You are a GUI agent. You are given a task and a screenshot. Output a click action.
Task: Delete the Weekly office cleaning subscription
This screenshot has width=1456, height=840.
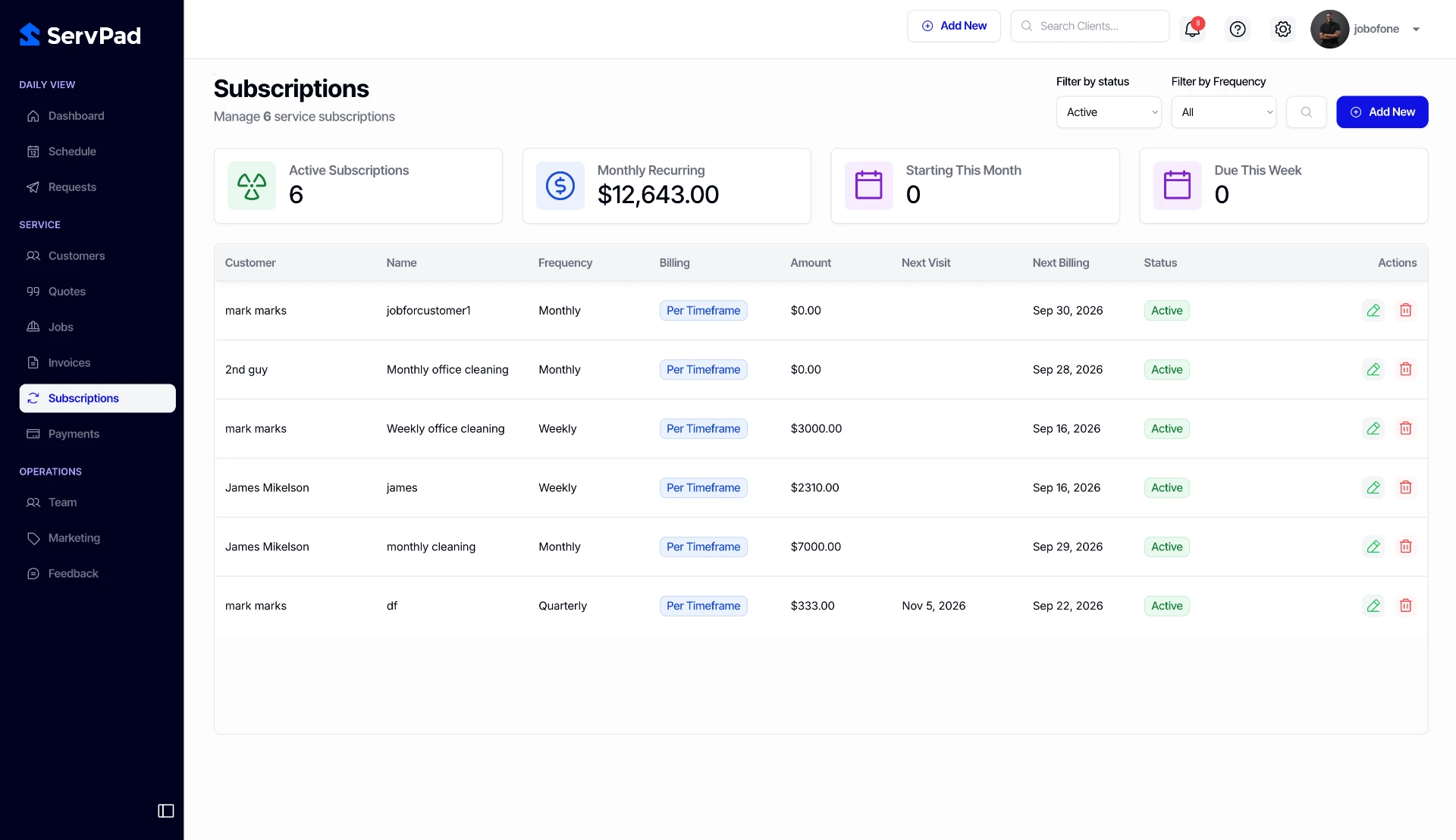1405,428
